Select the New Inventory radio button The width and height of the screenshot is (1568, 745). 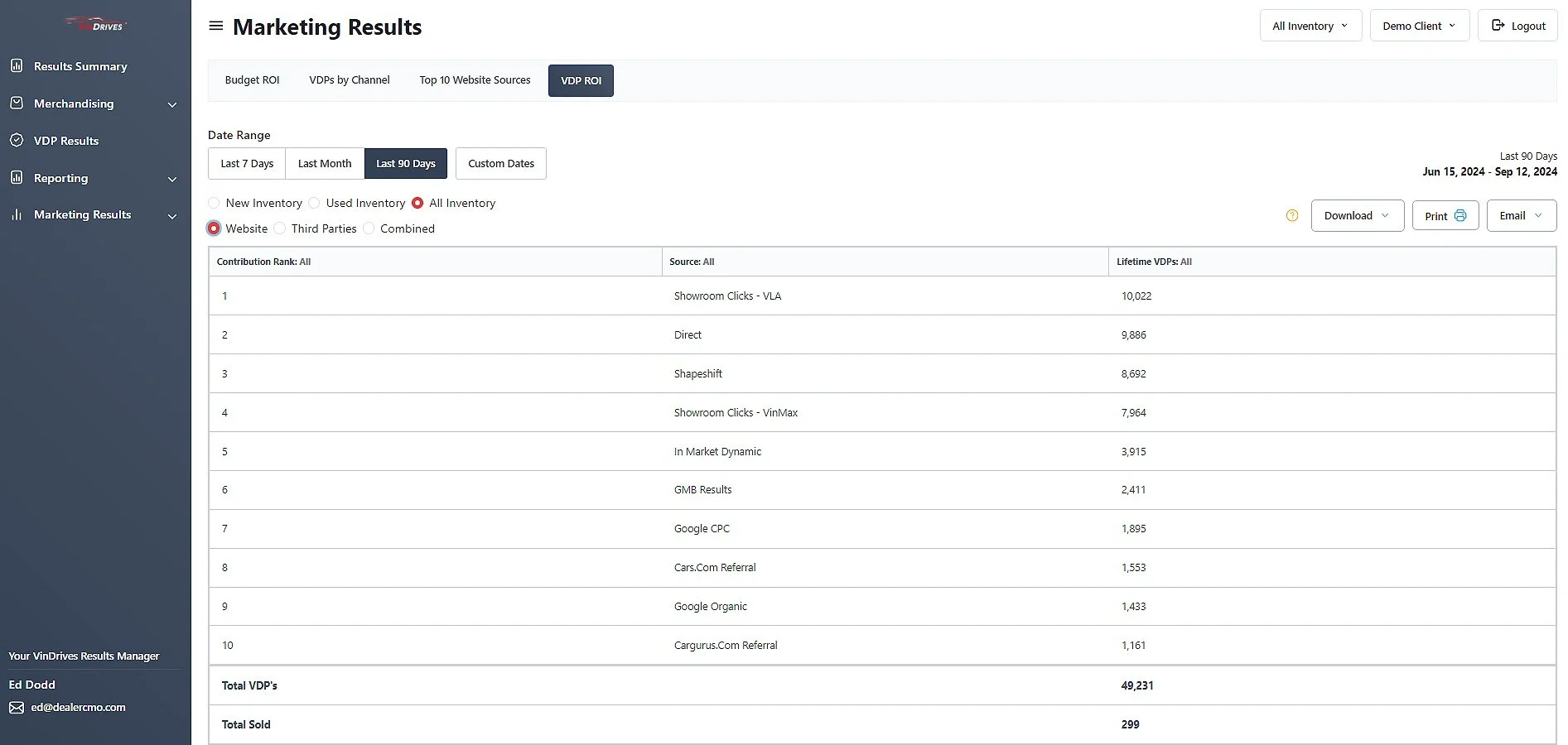(x=215, y=203)
